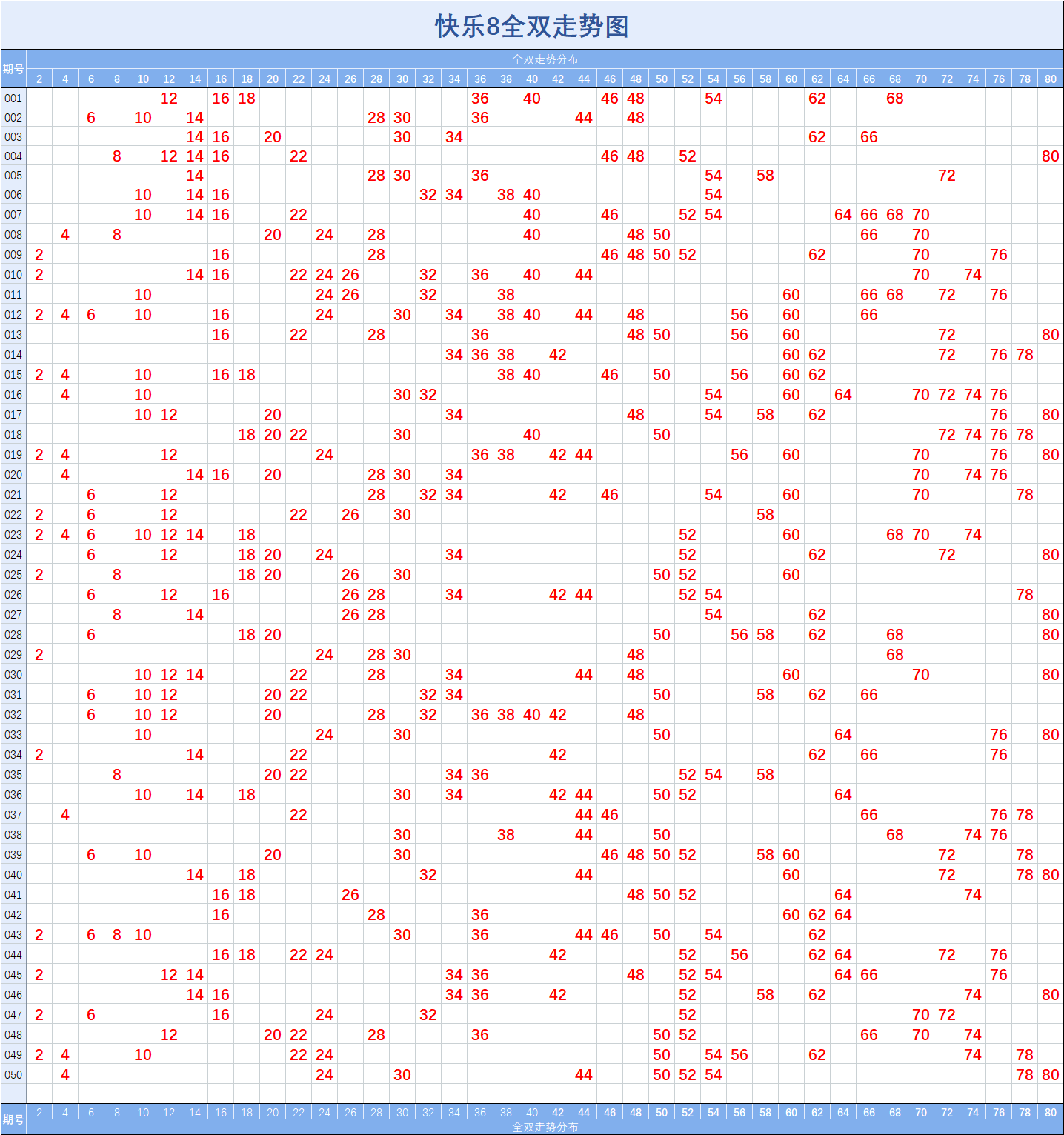Click number 18 in row 015
The width and height of the screenshot is (1064, 1135).
point(247,375)
